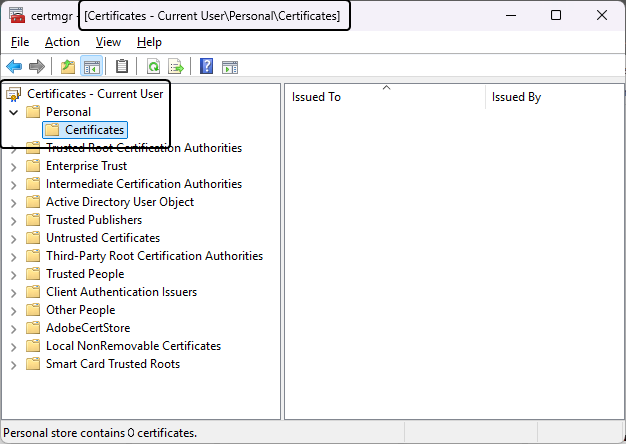Image resolution: width=626 pixels, height=444 pixels.
Task: Expand Intermediate Certification Authorities chevron
Action: pos(13,184)
